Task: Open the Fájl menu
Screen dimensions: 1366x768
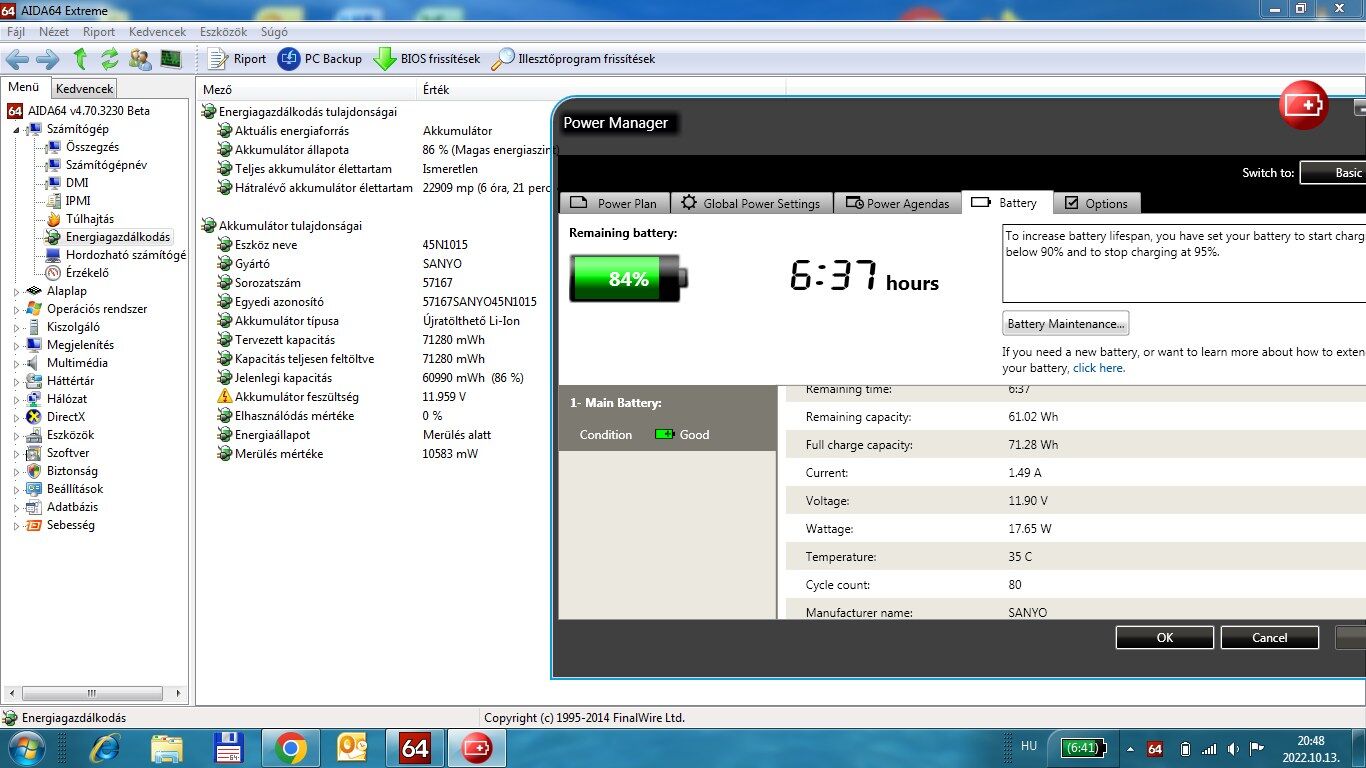Action: [16, 32]
